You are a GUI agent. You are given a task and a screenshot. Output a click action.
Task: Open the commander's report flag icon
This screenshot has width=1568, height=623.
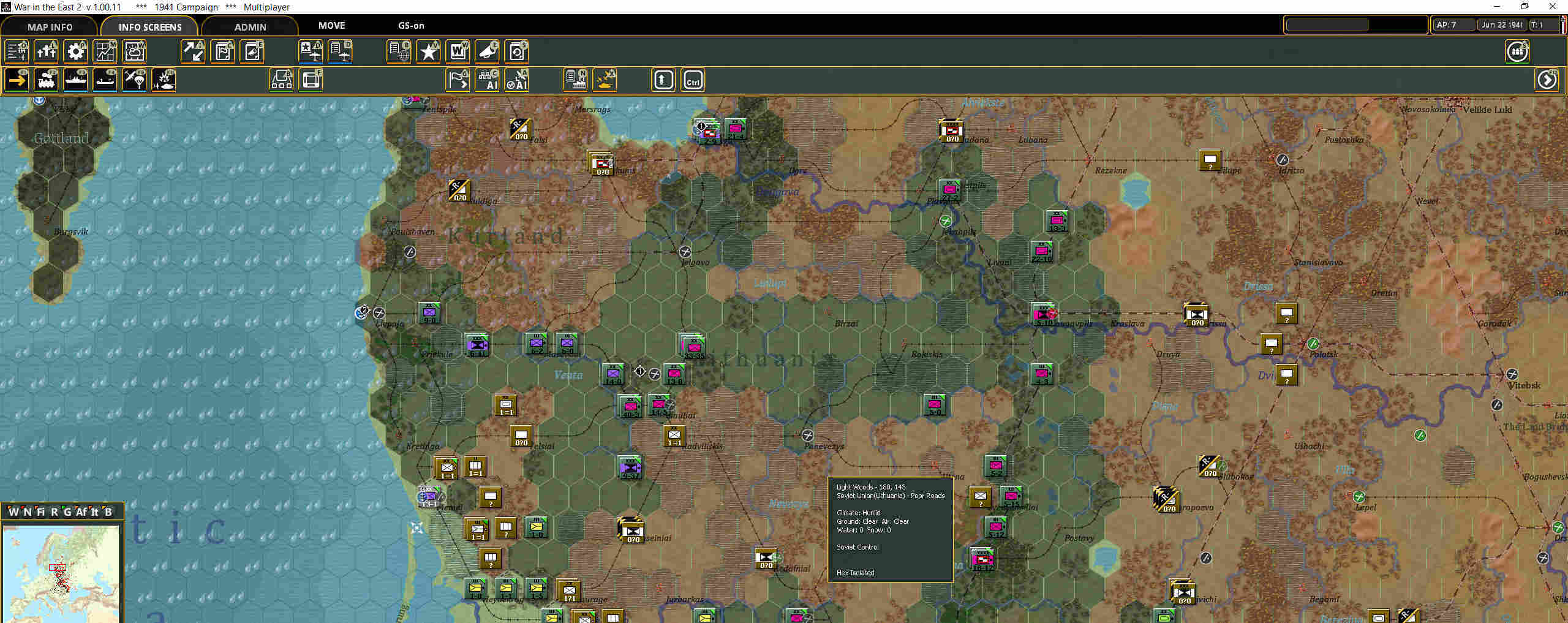(x=223, y=51)
